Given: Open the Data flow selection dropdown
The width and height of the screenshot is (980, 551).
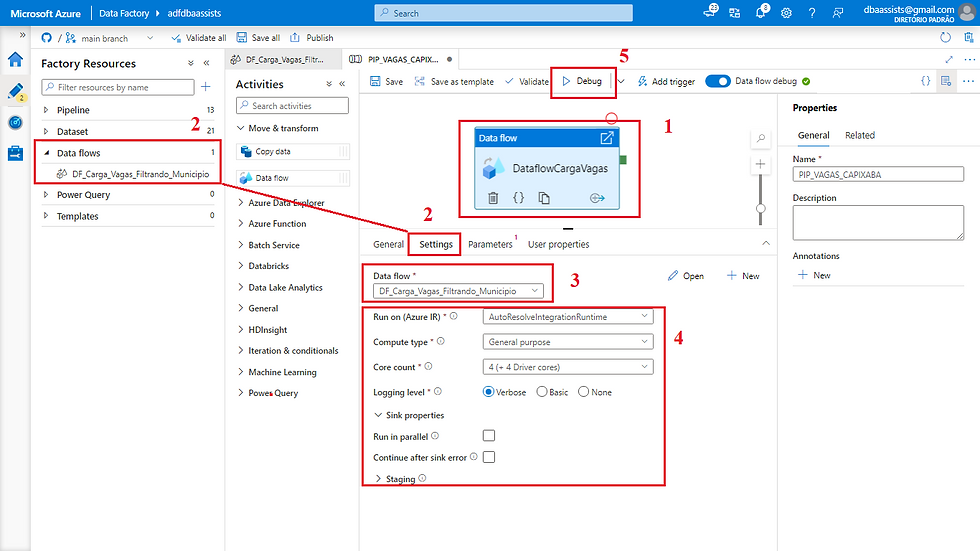Looking at the screenshot, I should coord(458,291).
